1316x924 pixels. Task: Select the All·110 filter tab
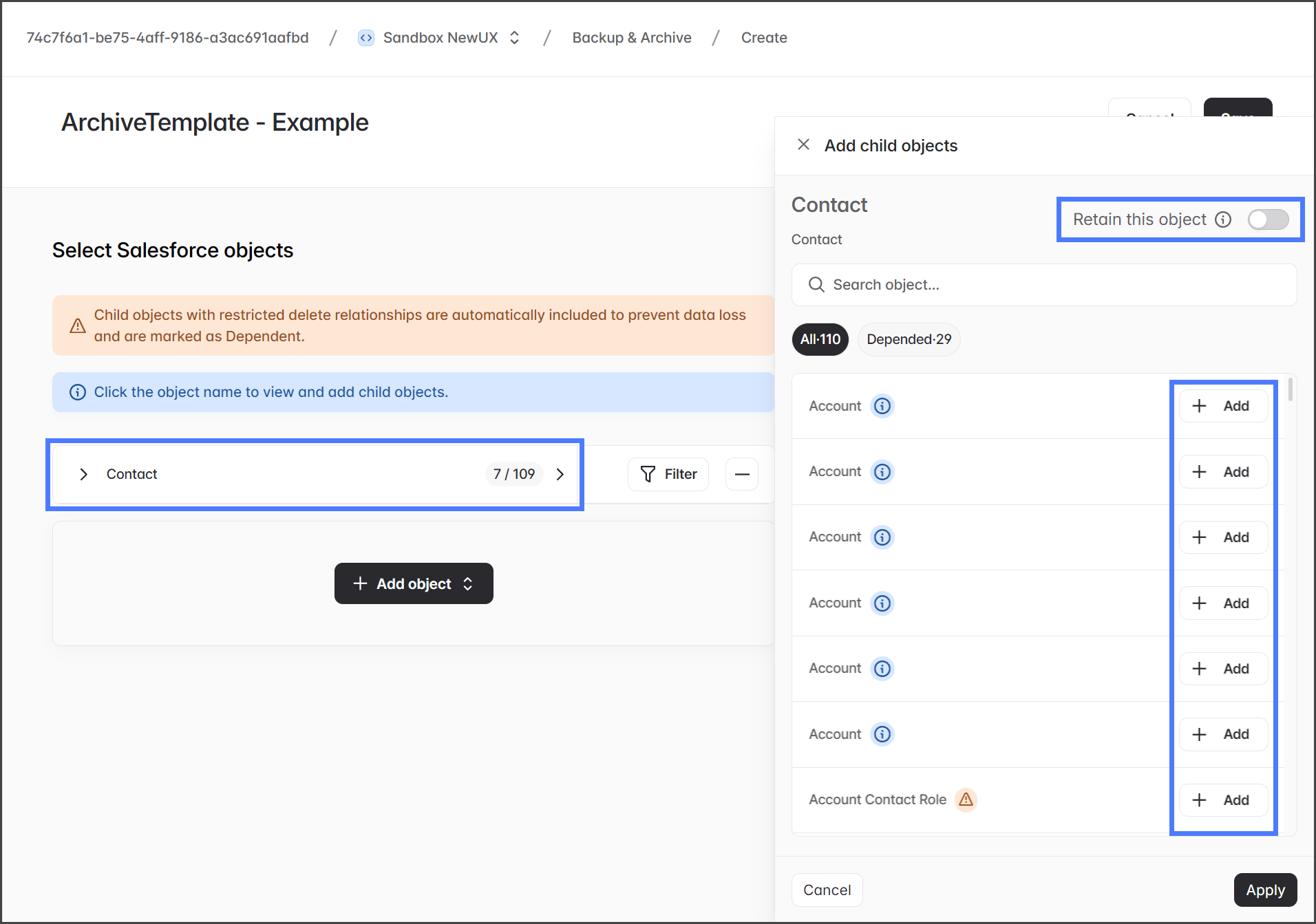[x=820, y=339]
